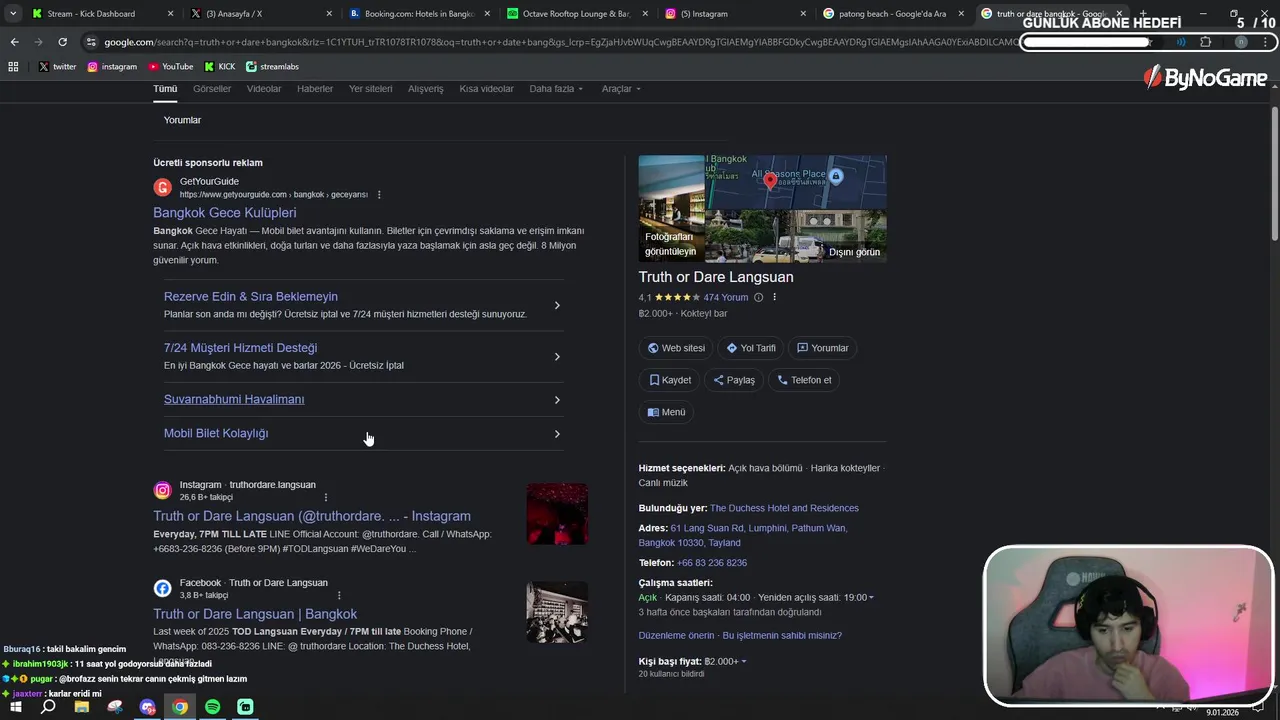The height and width of the screenshot is (720, 1280).
Task: Open the twitter bookmark
Action: (x=57, y=66)
